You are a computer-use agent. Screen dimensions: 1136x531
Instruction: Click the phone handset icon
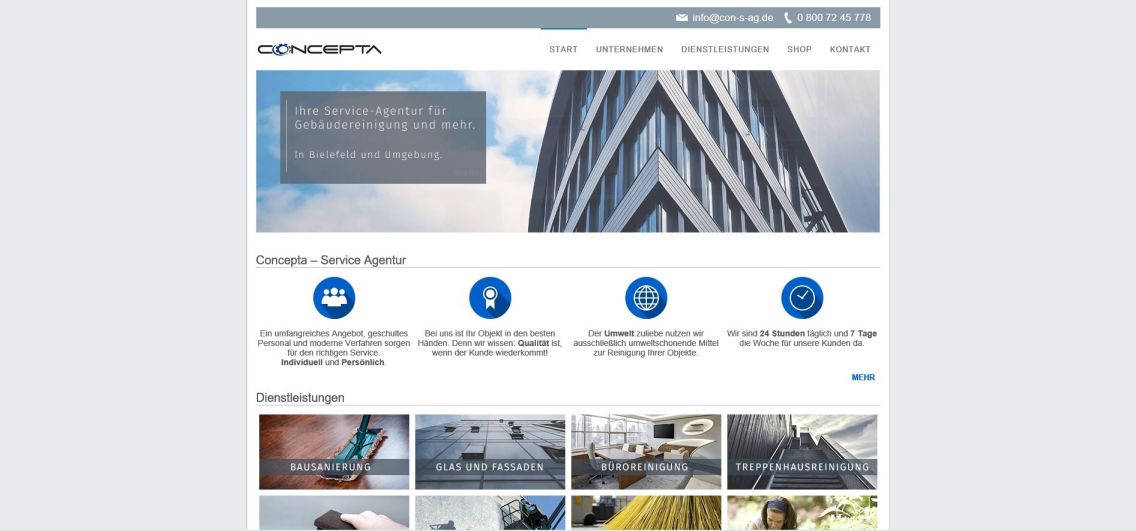coord(788,18)
